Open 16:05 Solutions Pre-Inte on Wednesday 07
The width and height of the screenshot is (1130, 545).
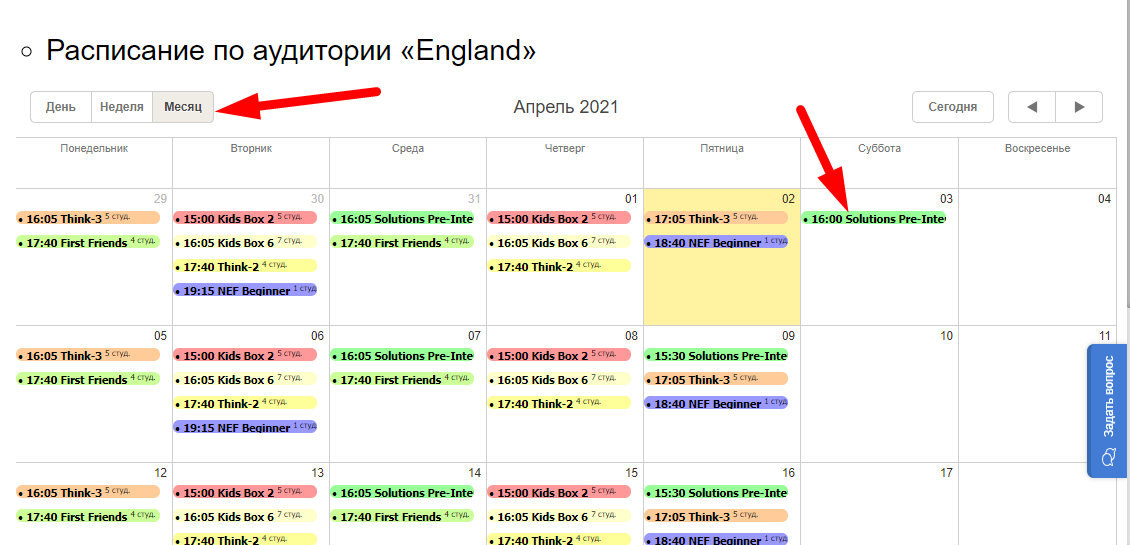tap(402, 355)
